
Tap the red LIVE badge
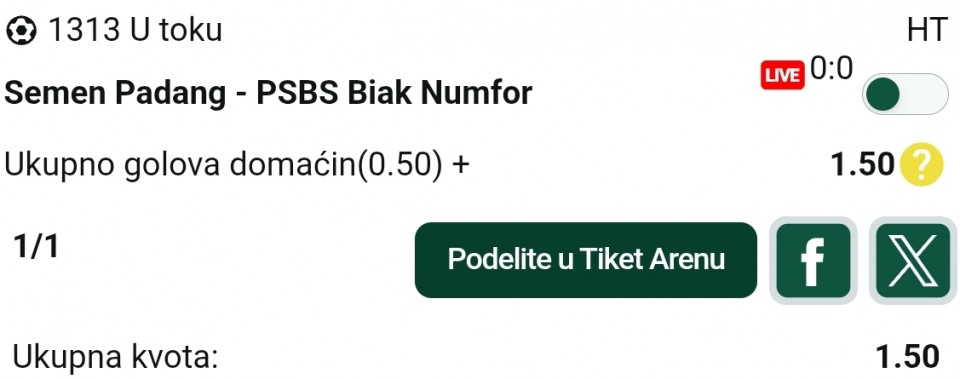(782, 75)
